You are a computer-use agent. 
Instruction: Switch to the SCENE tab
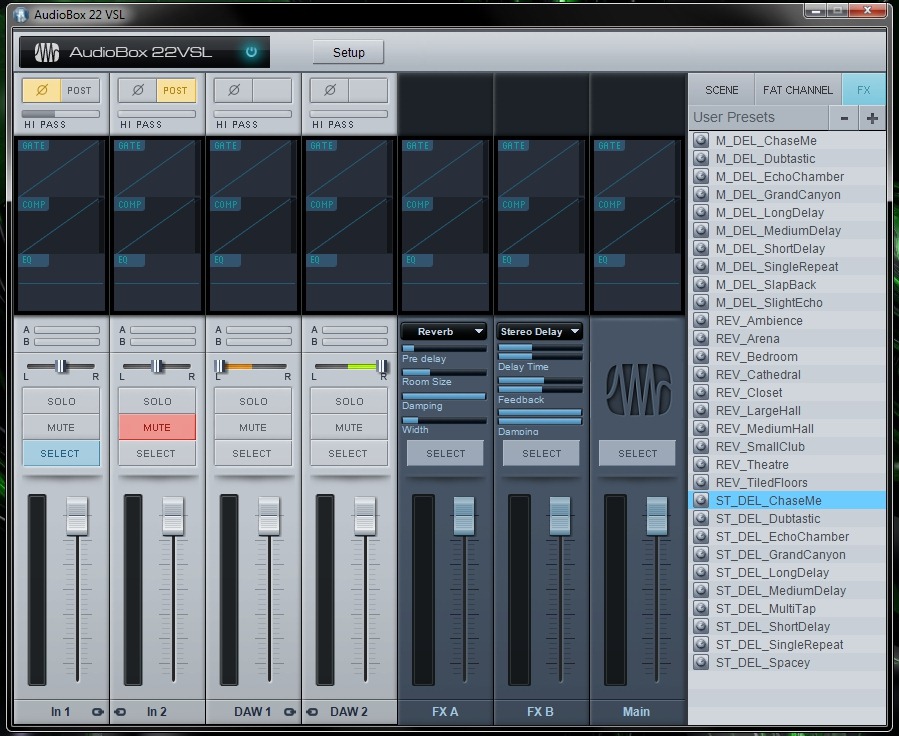pos(721,90)
